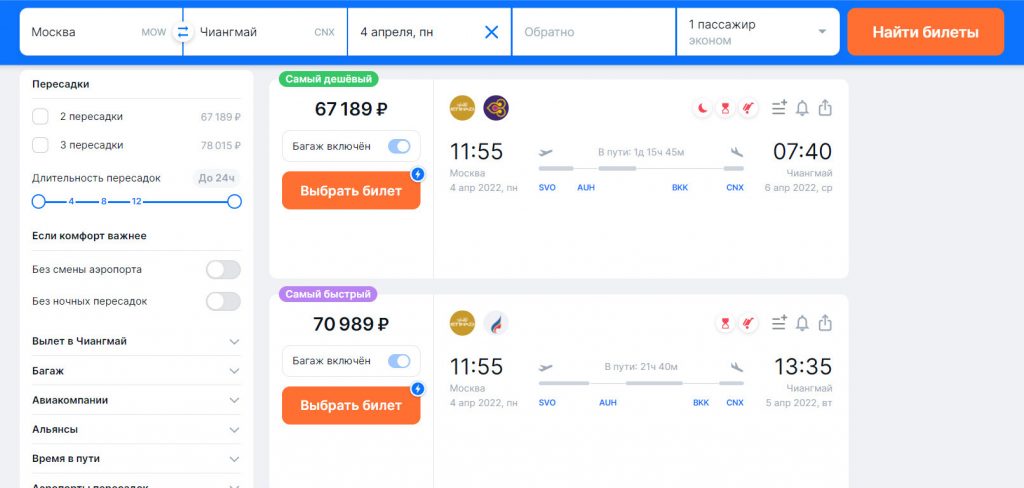Click right handle of transfer duration slider
Screen dimensions: 1024x488
[x=234, y=201]
